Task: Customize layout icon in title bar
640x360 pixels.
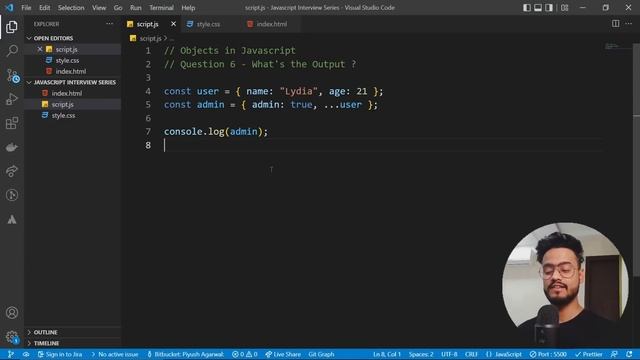Action: 564,8
